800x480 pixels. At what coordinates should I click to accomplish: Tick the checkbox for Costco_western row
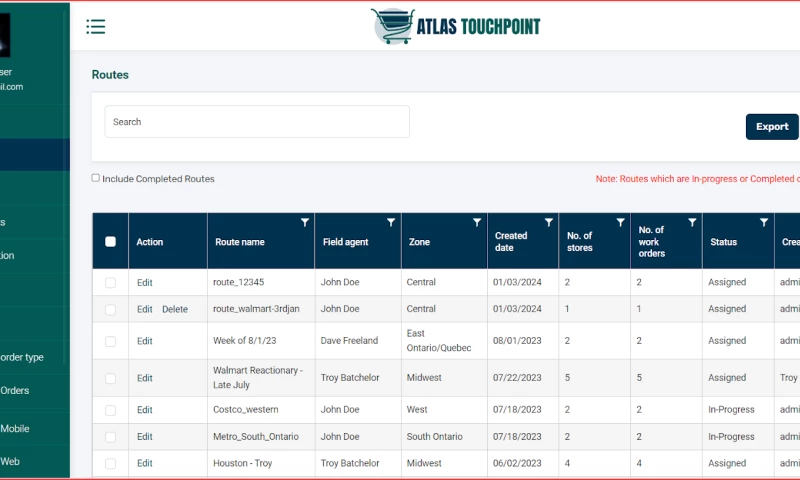pyautogui.click(x=110, y=410)
